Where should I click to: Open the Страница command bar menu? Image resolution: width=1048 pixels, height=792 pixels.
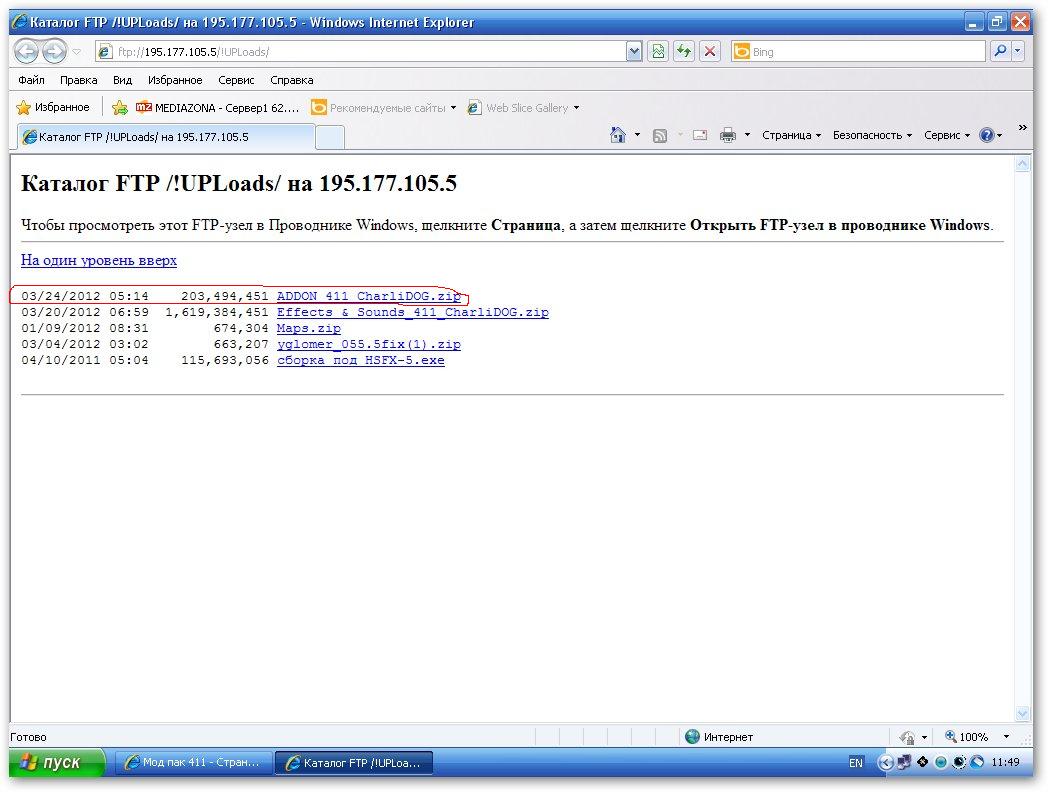click(791, 135)
